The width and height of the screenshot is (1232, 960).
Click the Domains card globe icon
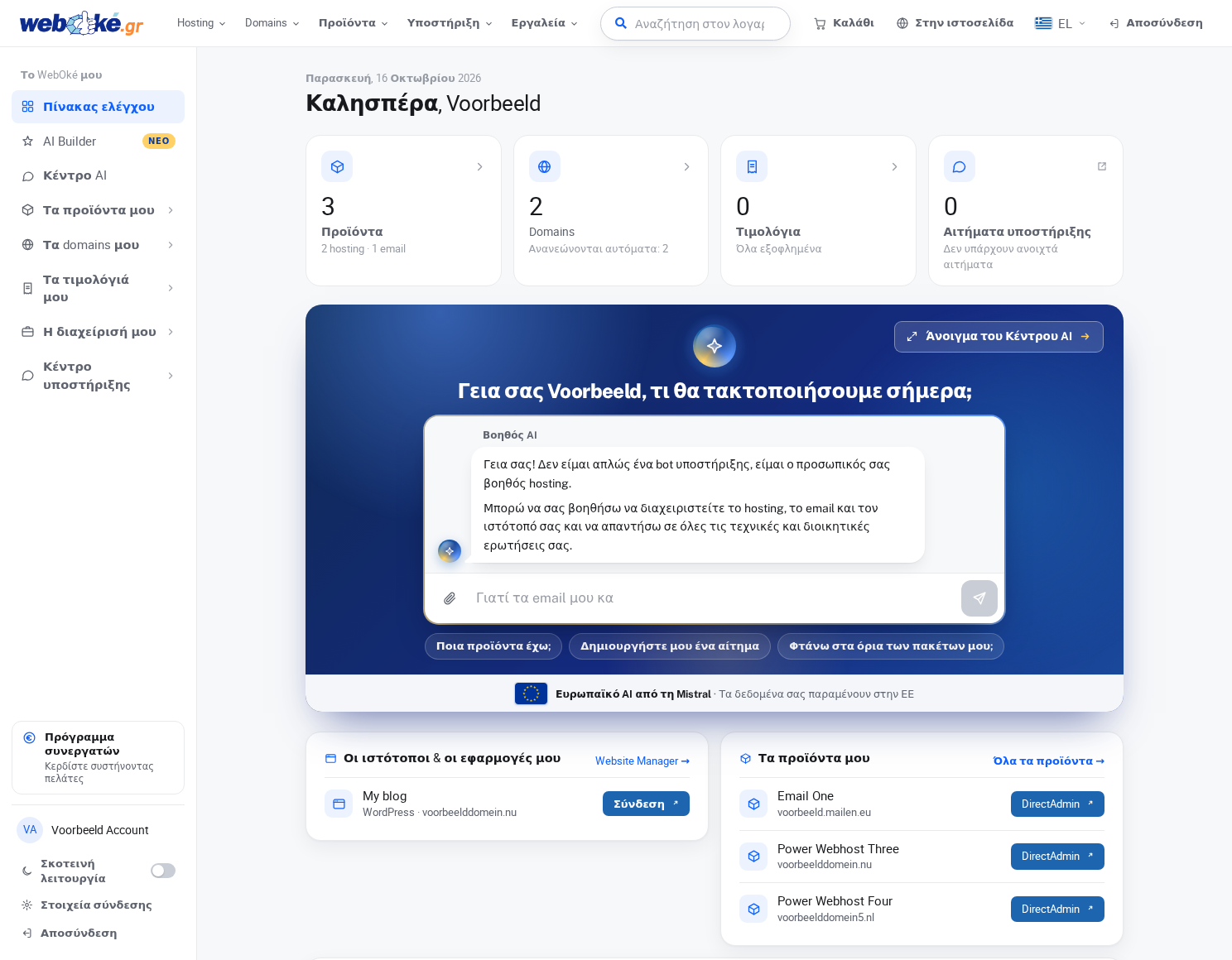tap(545, 166)
